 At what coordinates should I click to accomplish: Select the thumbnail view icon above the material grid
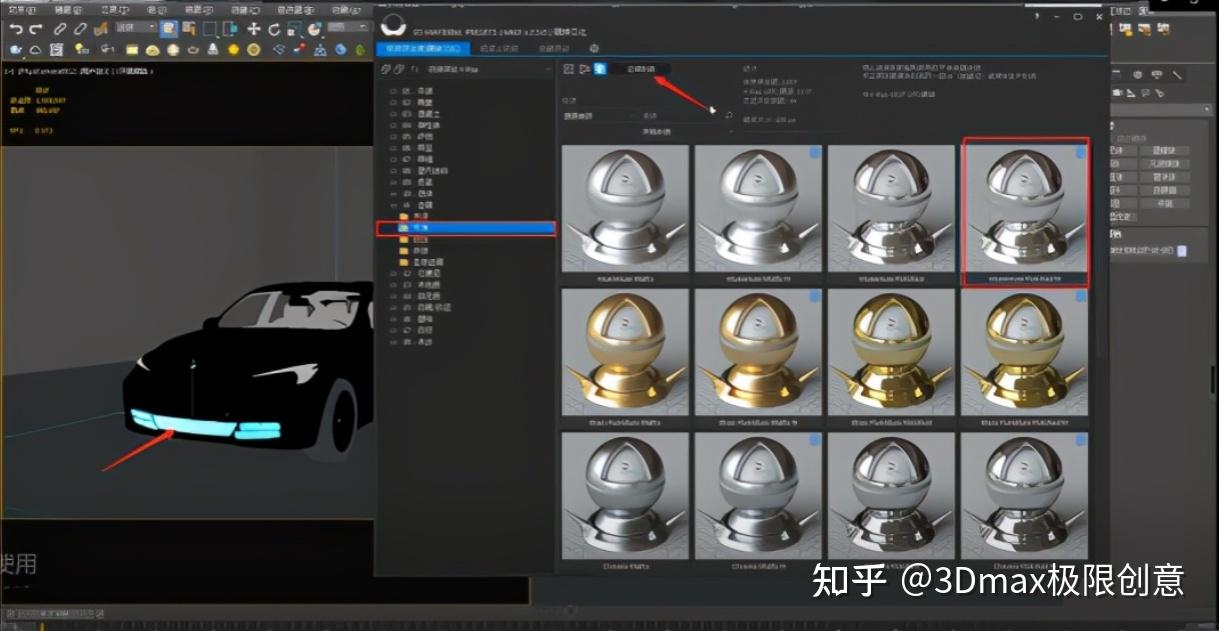coord(568,69)
